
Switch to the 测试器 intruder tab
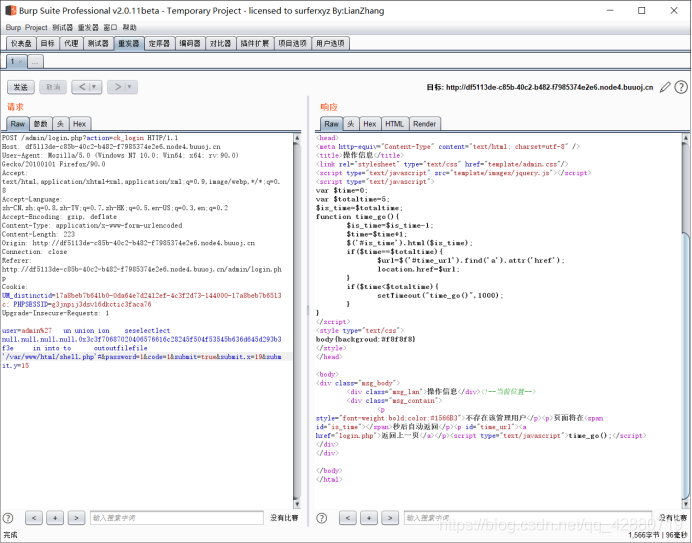point(98,43)
